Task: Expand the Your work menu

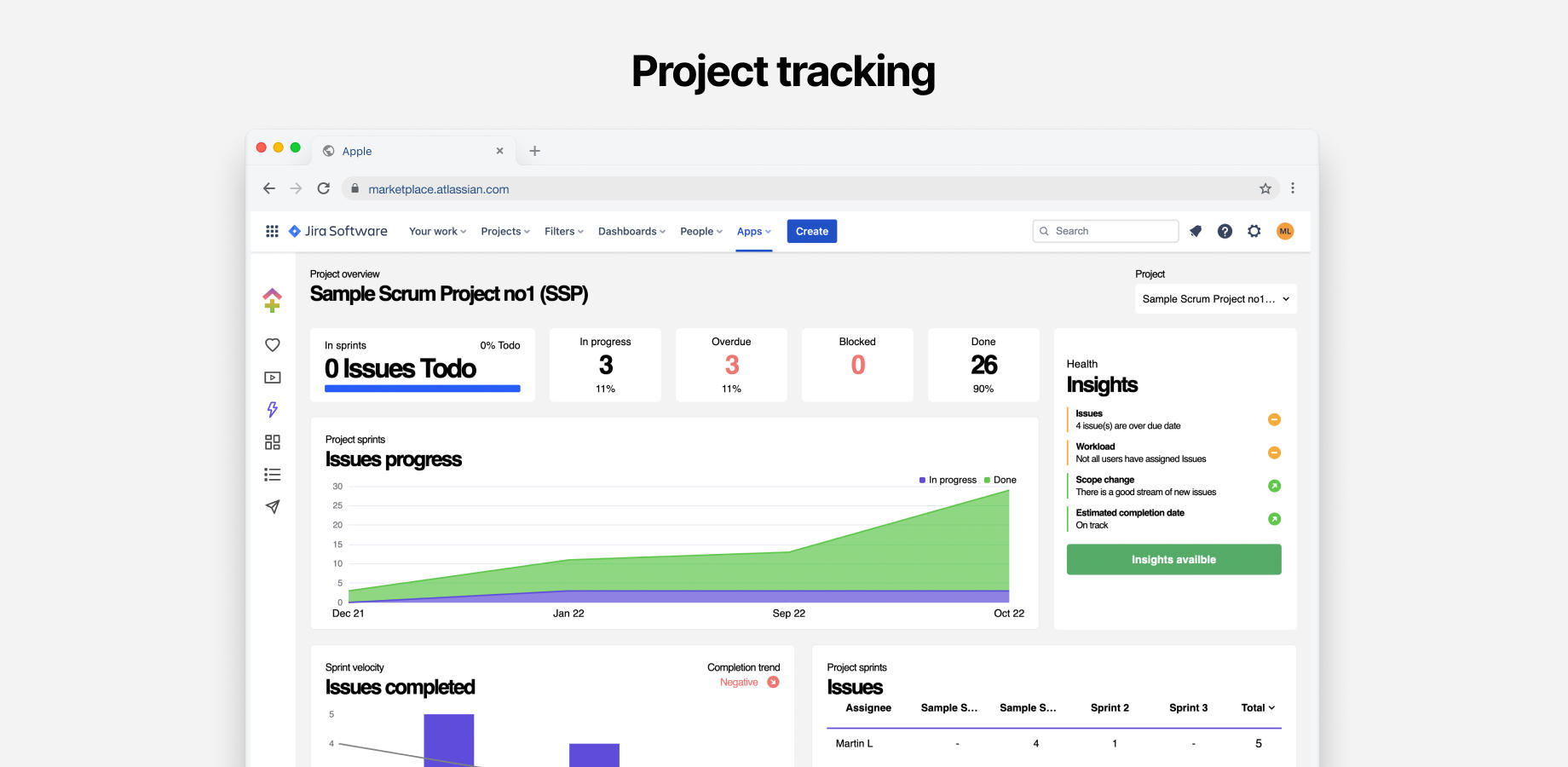Action: (x=437, y=231)
